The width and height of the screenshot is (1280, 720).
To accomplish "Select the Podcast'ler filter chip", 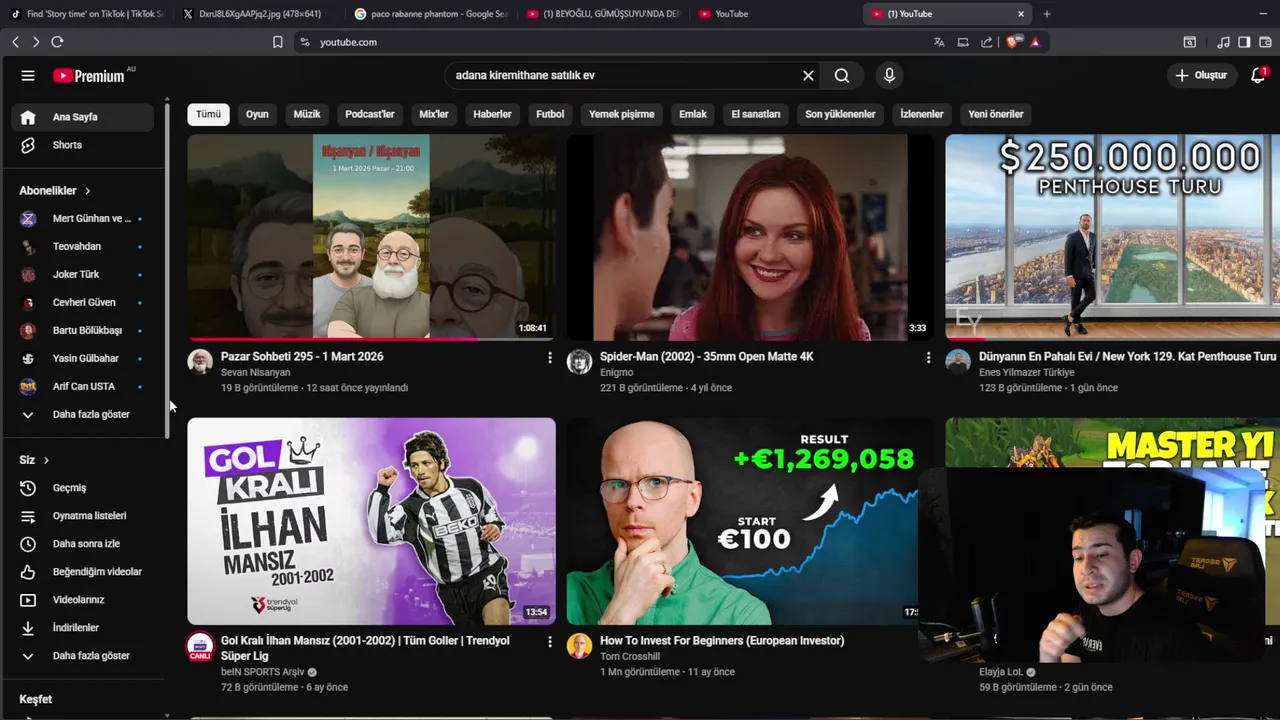I will 370,114.
